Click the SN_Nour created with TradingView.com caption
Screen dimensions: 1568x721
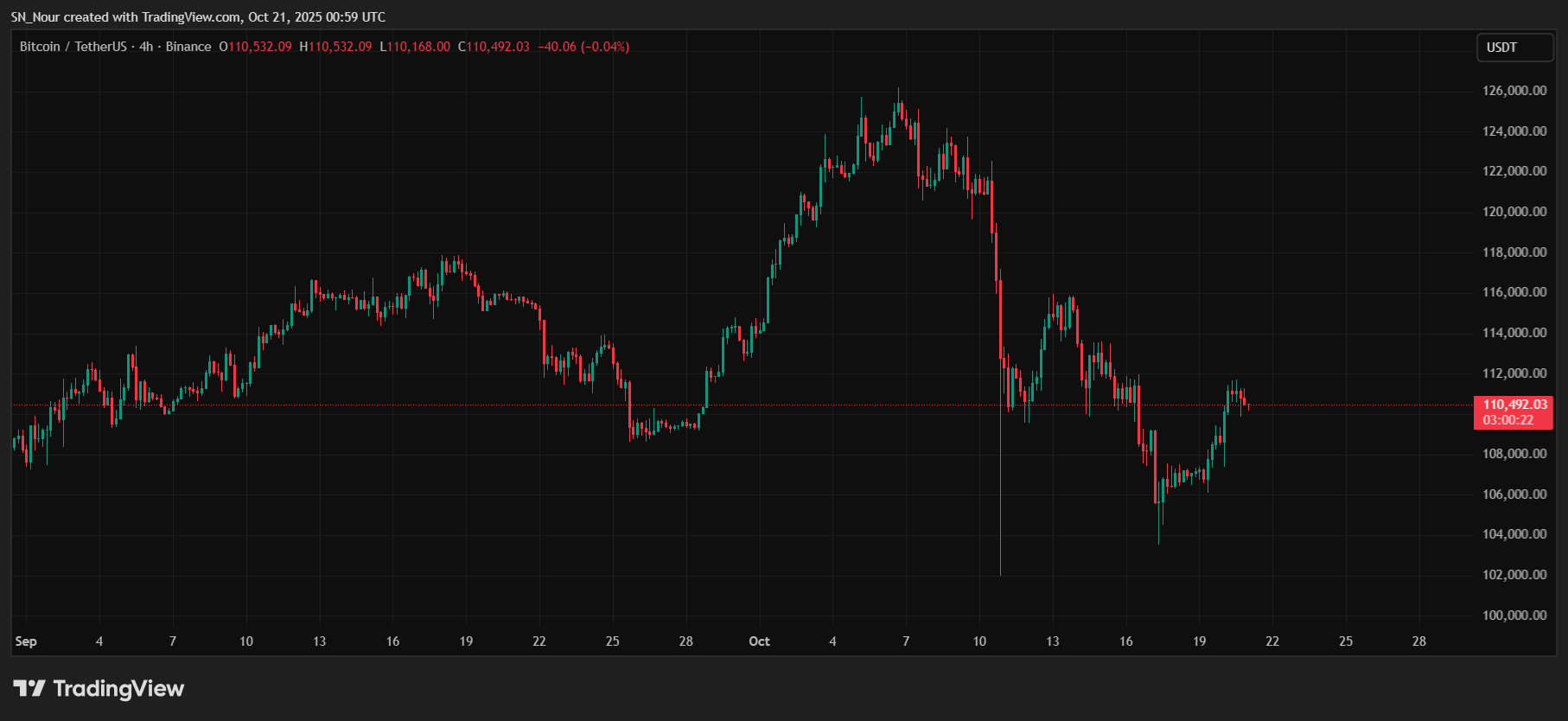198,17
